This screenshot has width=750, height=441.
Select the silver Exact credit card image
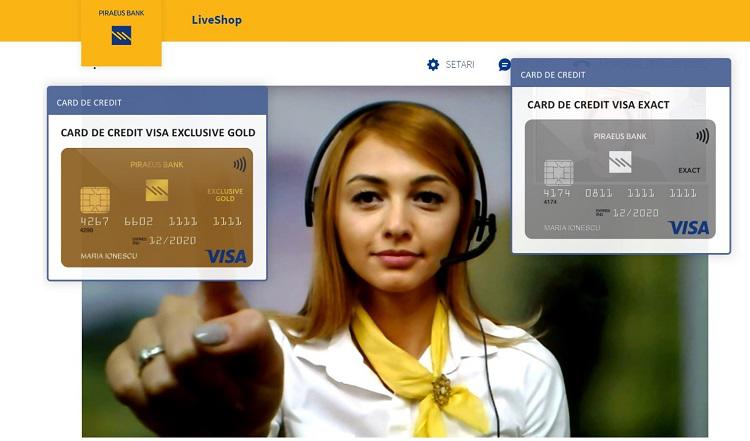pyautogui.click(x=620, y=180)
